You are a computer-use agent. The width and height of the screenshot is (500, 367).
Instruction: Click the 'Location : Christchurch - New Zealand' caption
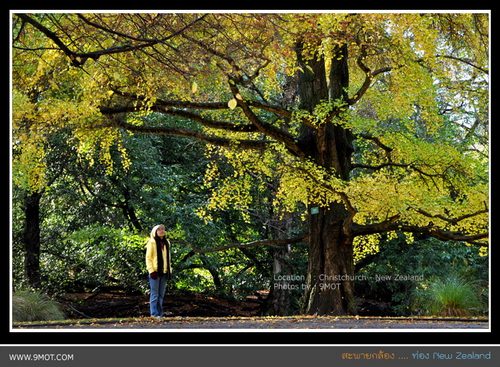(x=348, y=277)
